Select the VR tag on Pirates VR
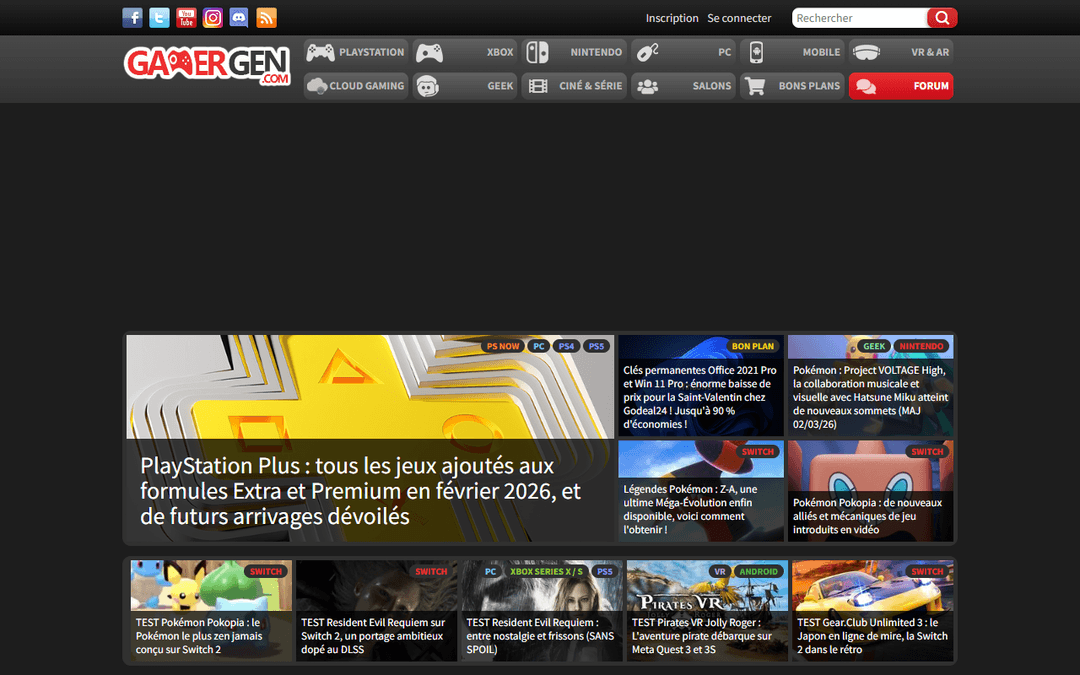This screenshot has width=1080, height=675. [x=719, y=572]
